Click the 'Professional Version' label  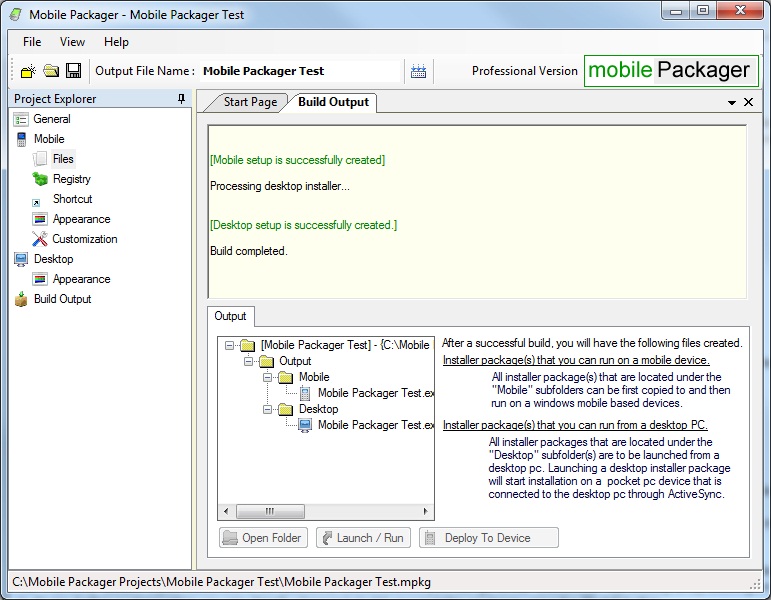[x=525, y=71]
